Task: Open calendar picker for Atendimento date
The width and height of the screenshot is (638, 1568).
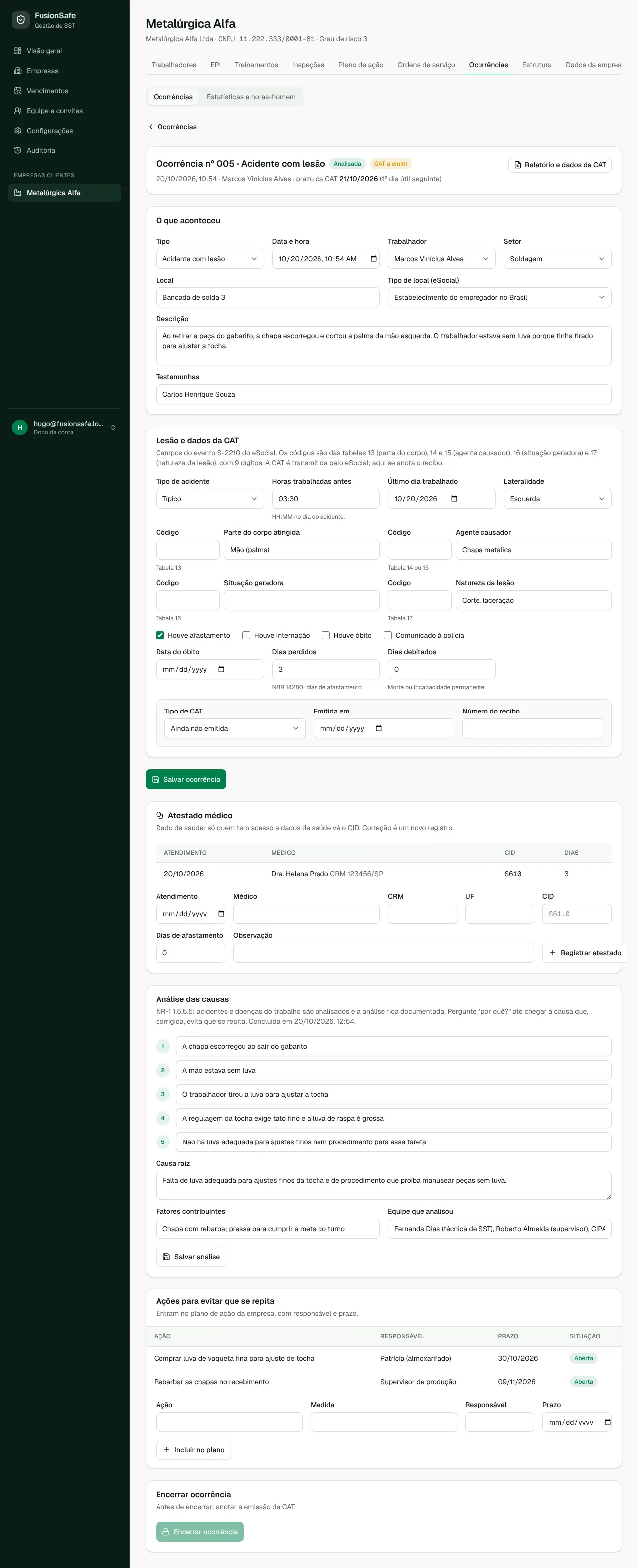Action: [x=222, y=914]
